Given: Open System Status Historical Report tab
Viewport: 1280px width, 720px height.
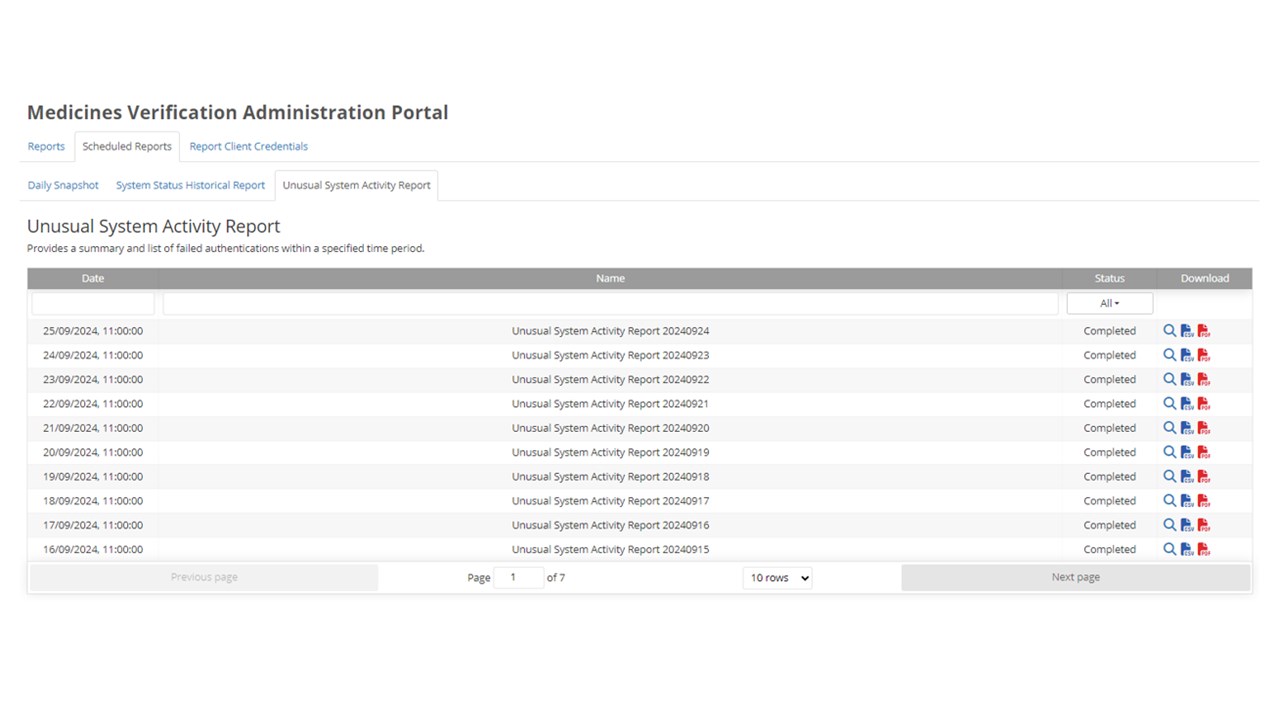Looking at the screenshot, I should (x=190, y=185).
